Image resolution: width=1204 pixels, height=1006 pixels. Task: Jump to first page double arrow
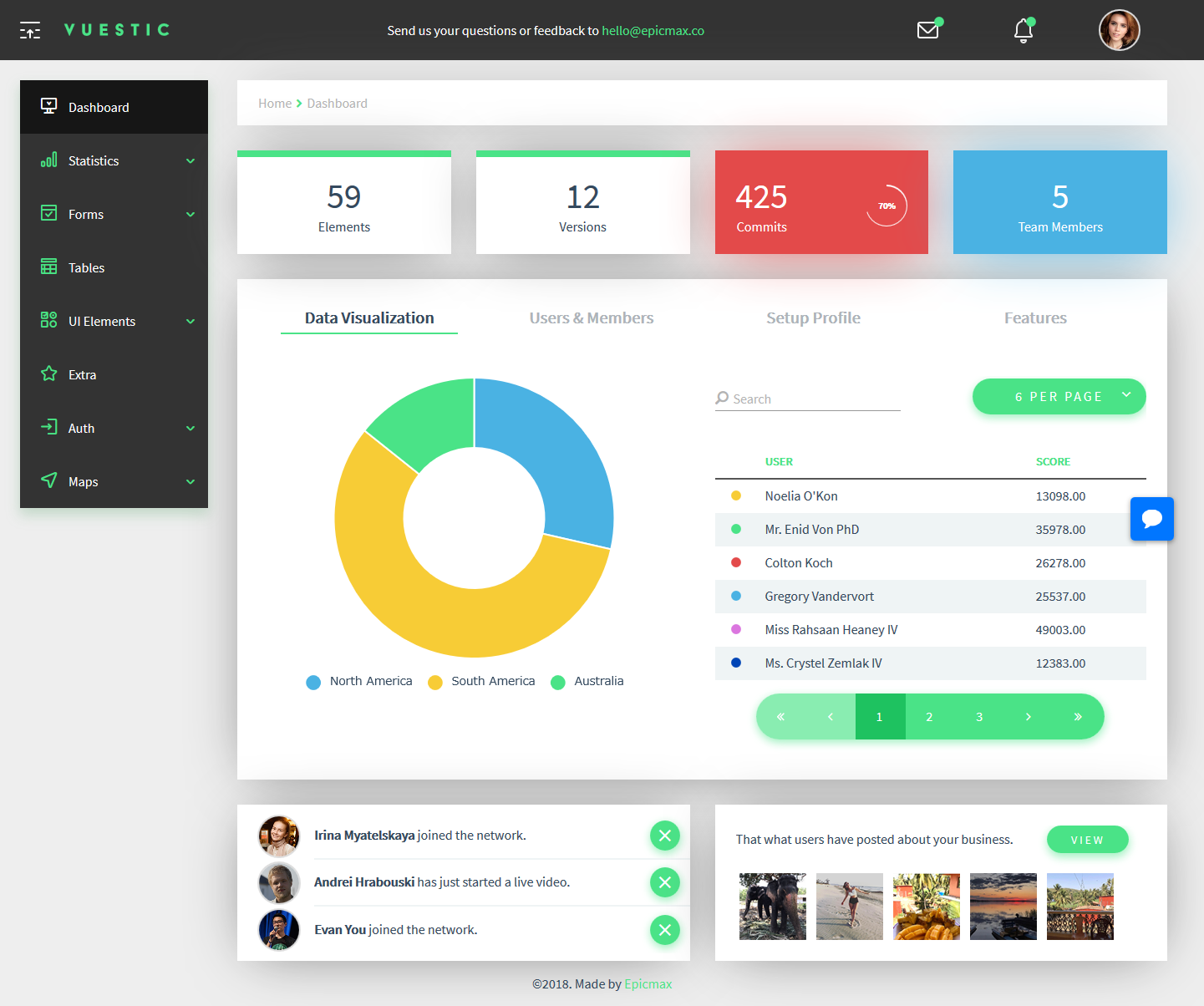pos(781,717)
